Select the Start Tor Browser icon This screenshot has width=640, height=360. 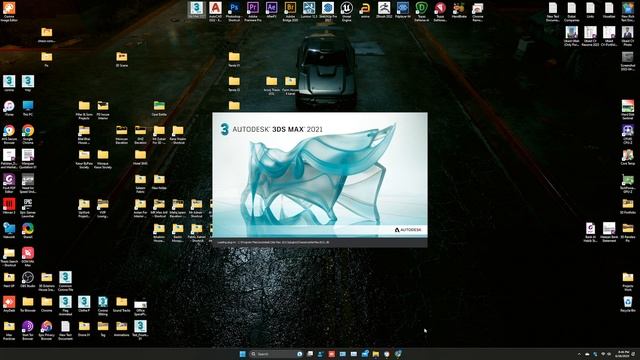(28, 330)
